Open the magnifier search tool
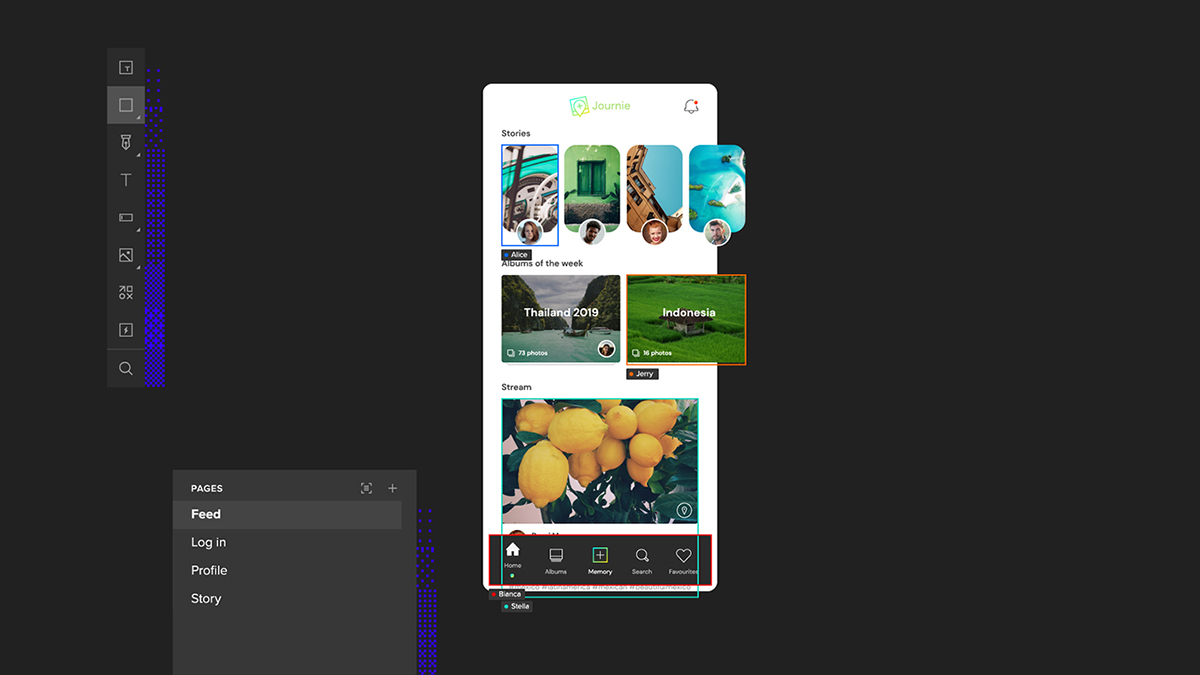Image resolution: width=1200 pixels, height=675 pixels. [x=126, y=368]
